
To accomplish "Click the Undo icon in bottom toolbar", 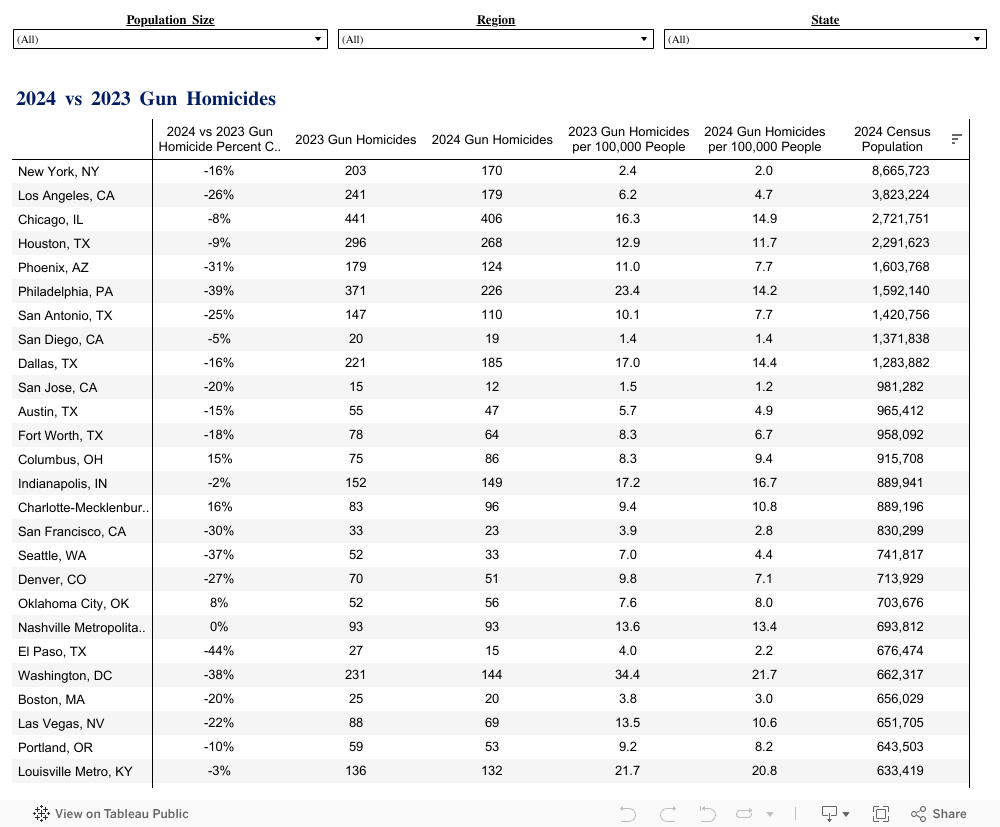I will pos(628,813).
